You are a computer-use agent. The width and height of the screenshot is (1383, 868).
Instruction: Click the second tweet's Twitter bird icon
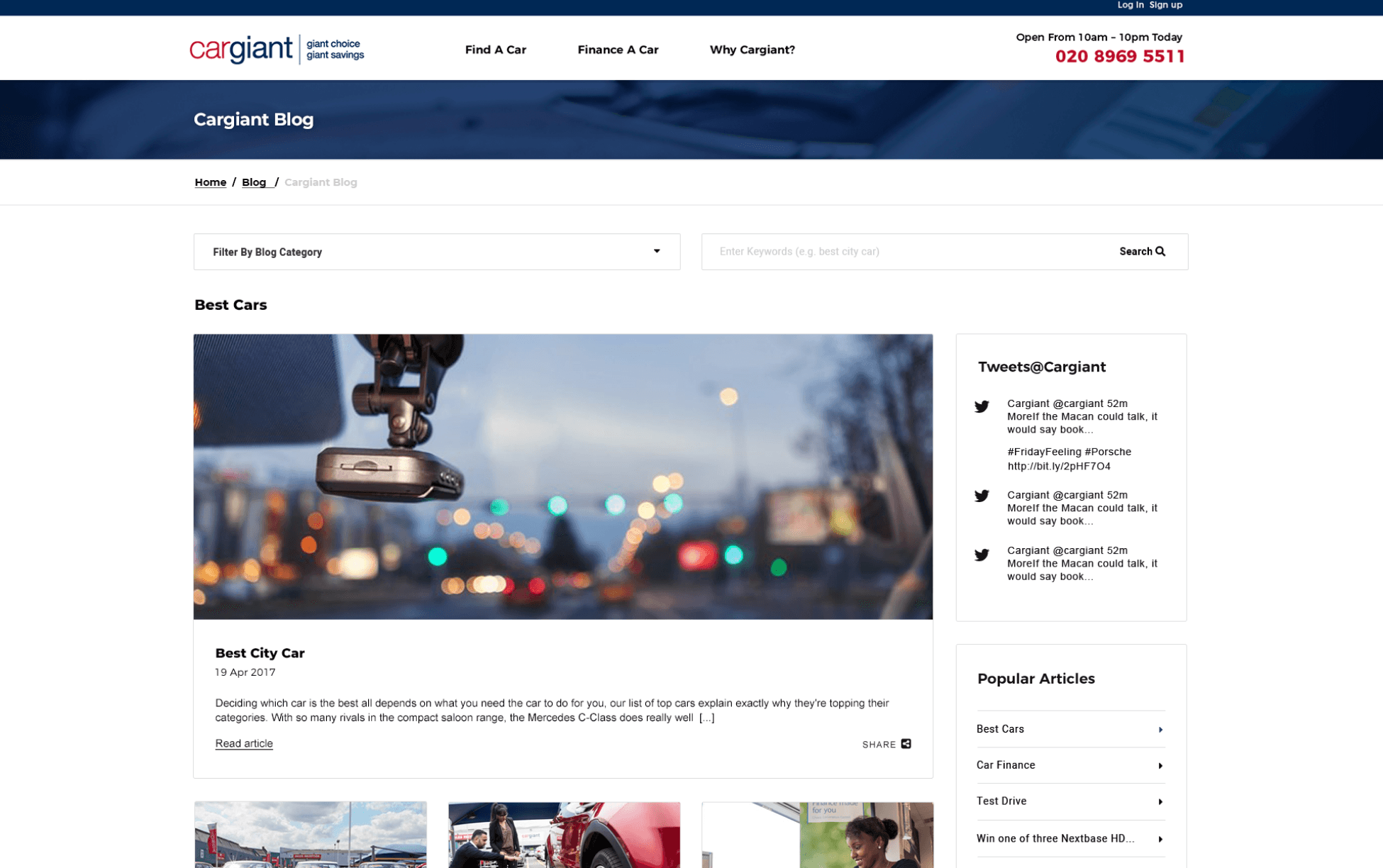click(982, 496)
